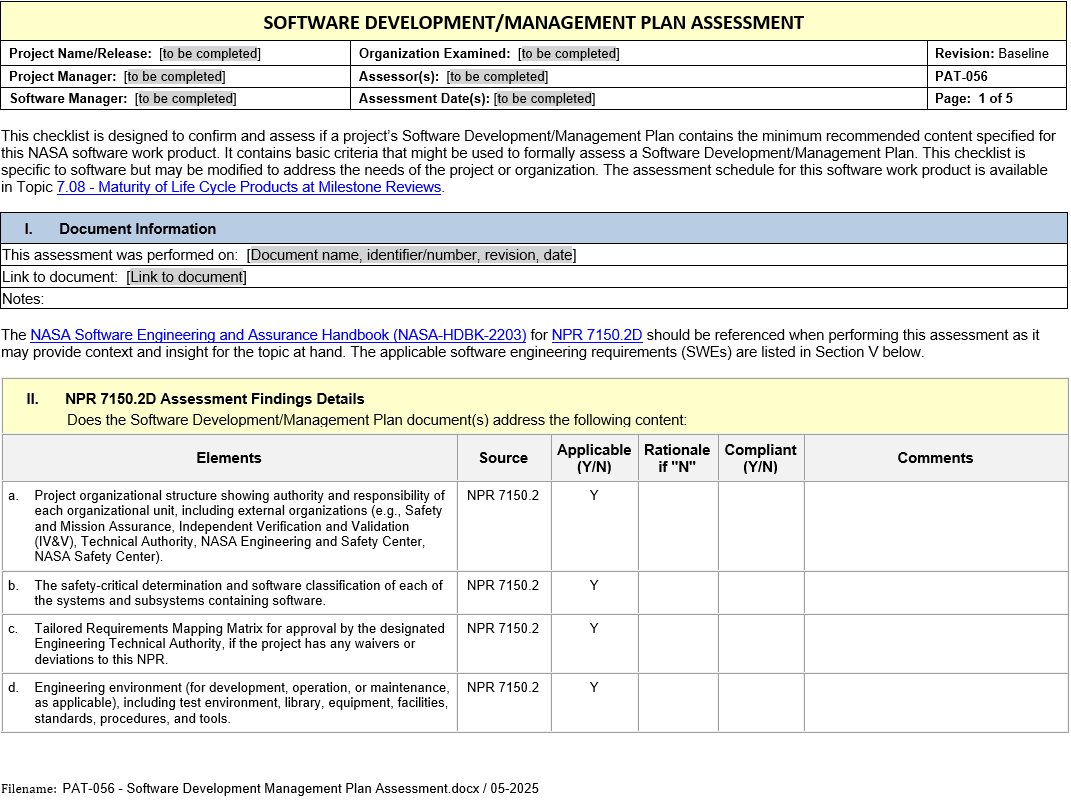1071x800 pixels.
Task: Follow the NPR 7150.2D hyperlink
Action: [596, 335]
